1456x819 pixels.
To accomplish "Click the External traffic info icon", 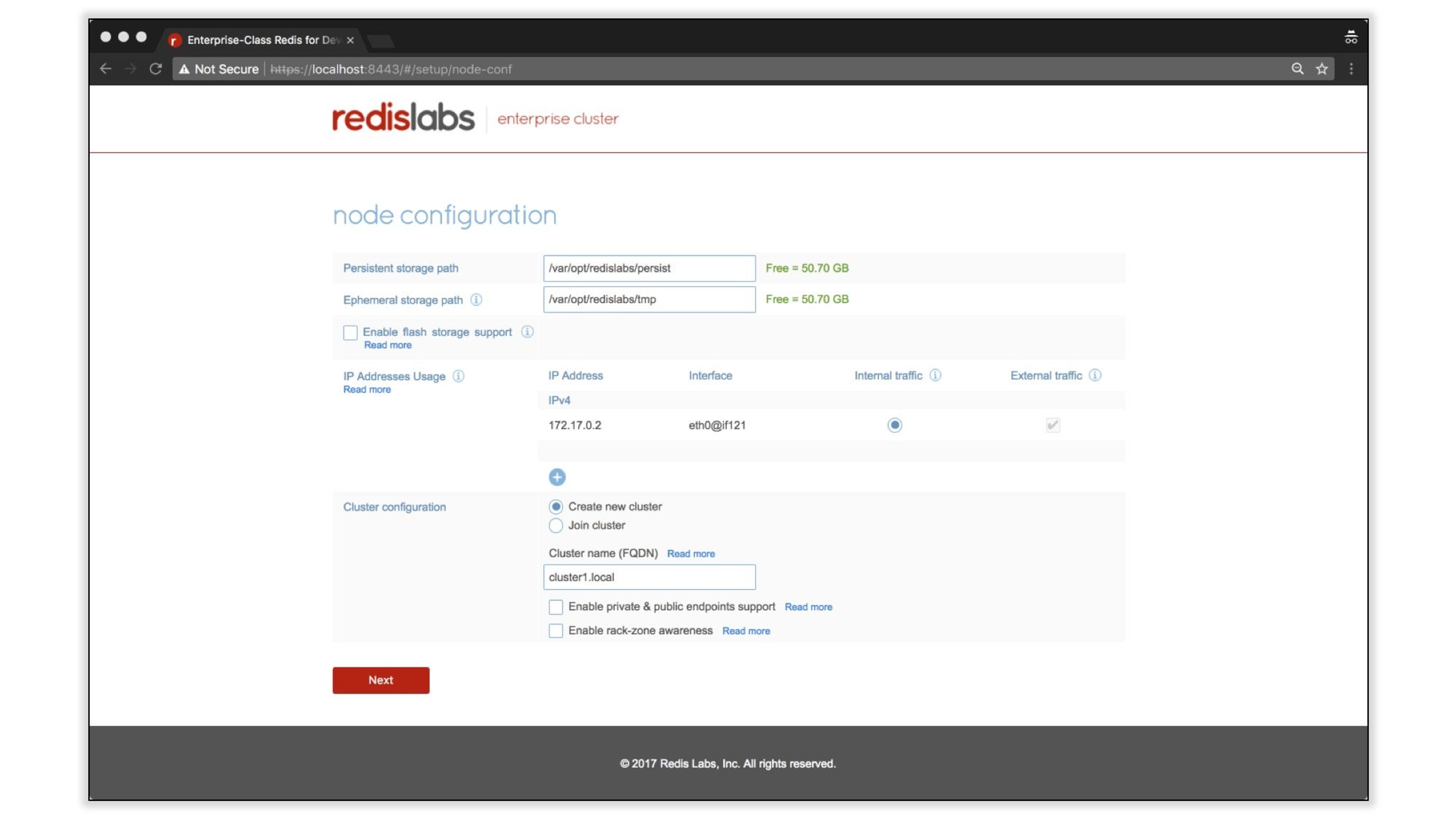I will [x=1095, y=375].
